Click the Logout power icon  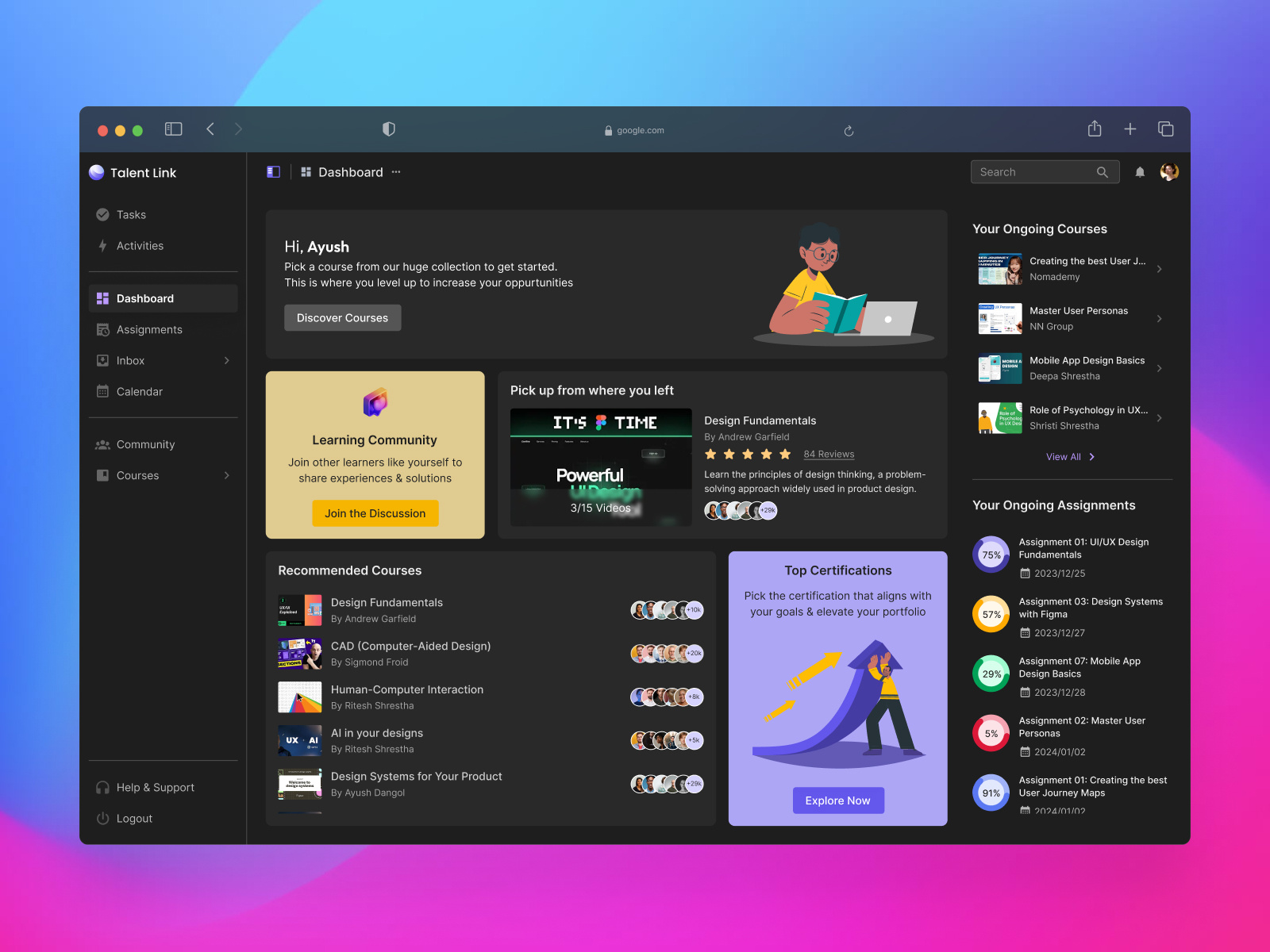coord(103,818)
